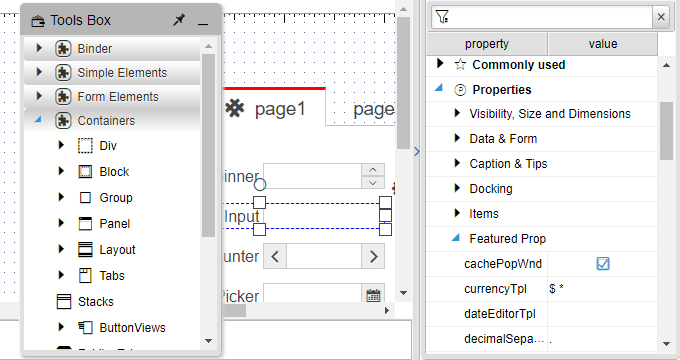This screenshot has height=360, width=680.
Task: Increase spinner value with up arrow
Action: (x=373, y=170)
